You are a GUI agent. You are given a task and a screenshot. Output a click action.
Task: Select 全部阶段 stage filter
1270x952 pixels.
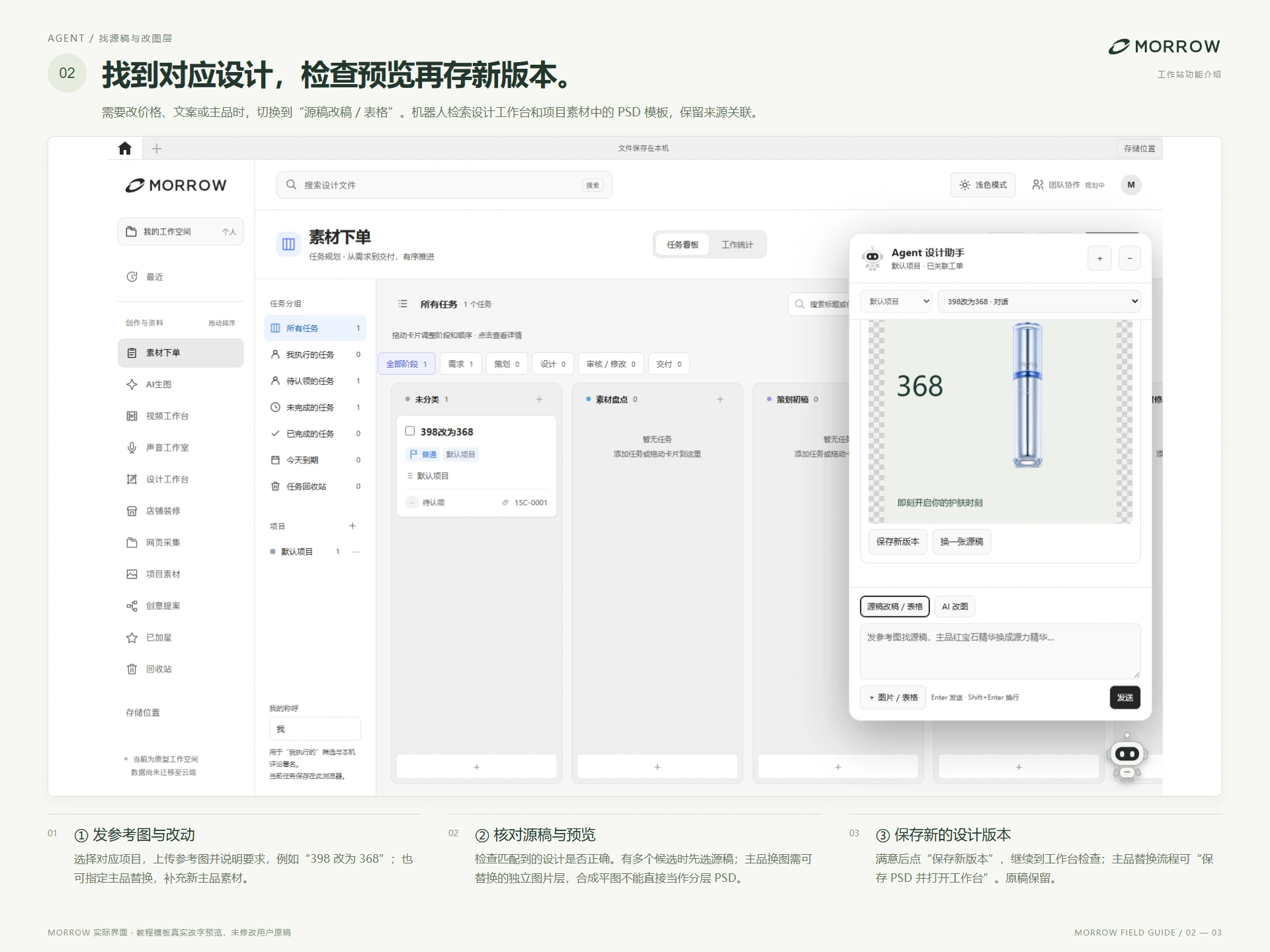pyautogui.click(x=406, y=364)
